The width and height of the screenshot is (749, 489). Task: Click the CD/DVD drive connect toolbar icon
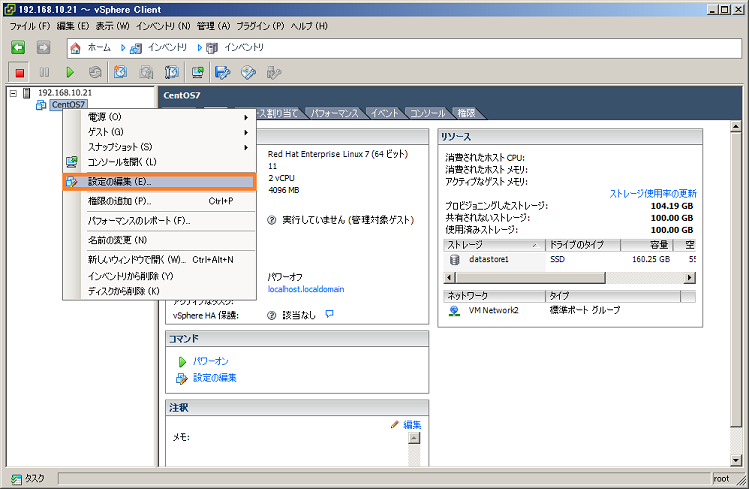(x=248, y=73)
